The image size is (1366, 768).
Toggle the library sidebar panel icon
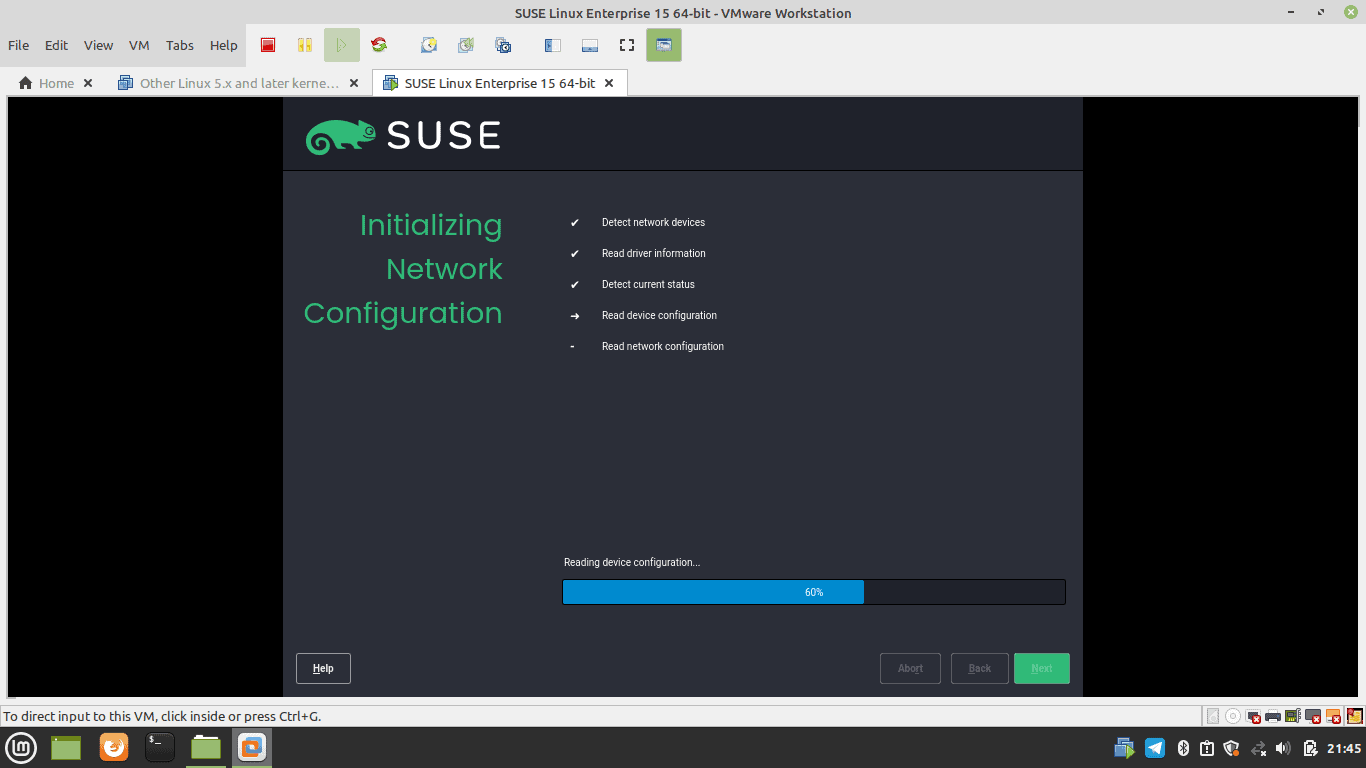point(553,45)
